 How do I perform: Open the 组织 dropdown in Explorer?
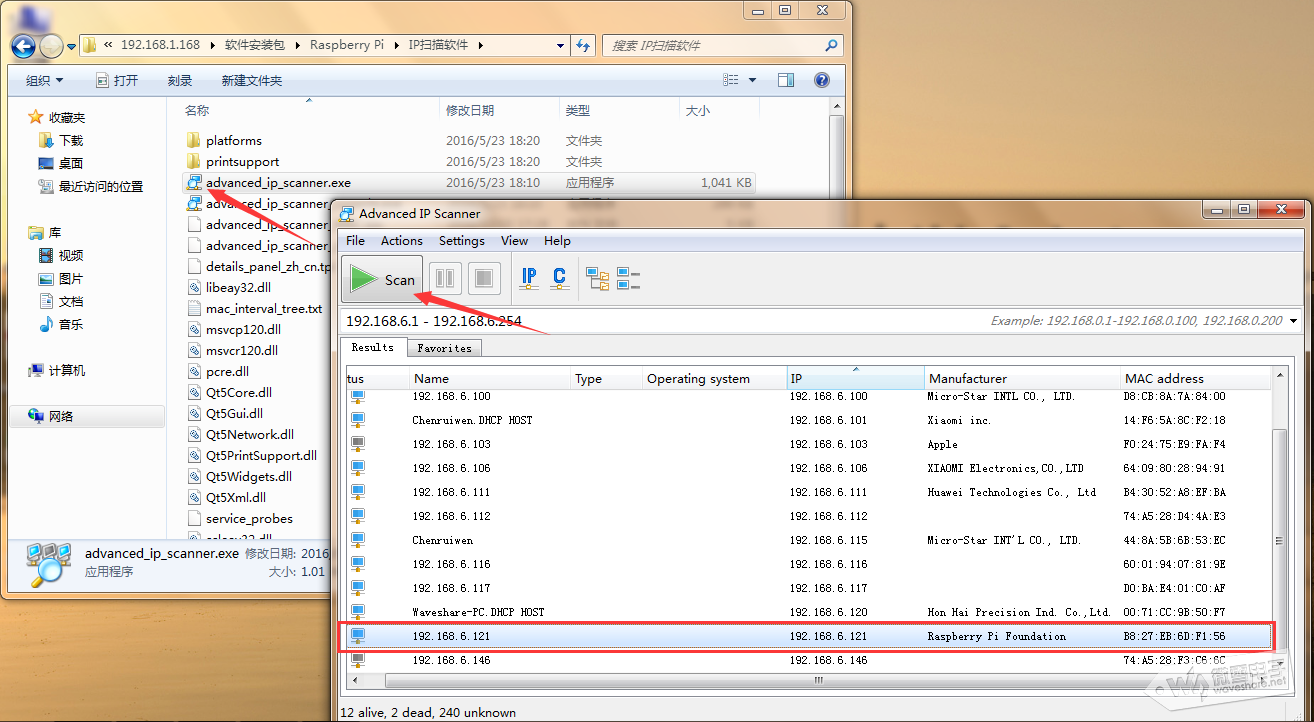pyautogui.click(x=45, y=80)
